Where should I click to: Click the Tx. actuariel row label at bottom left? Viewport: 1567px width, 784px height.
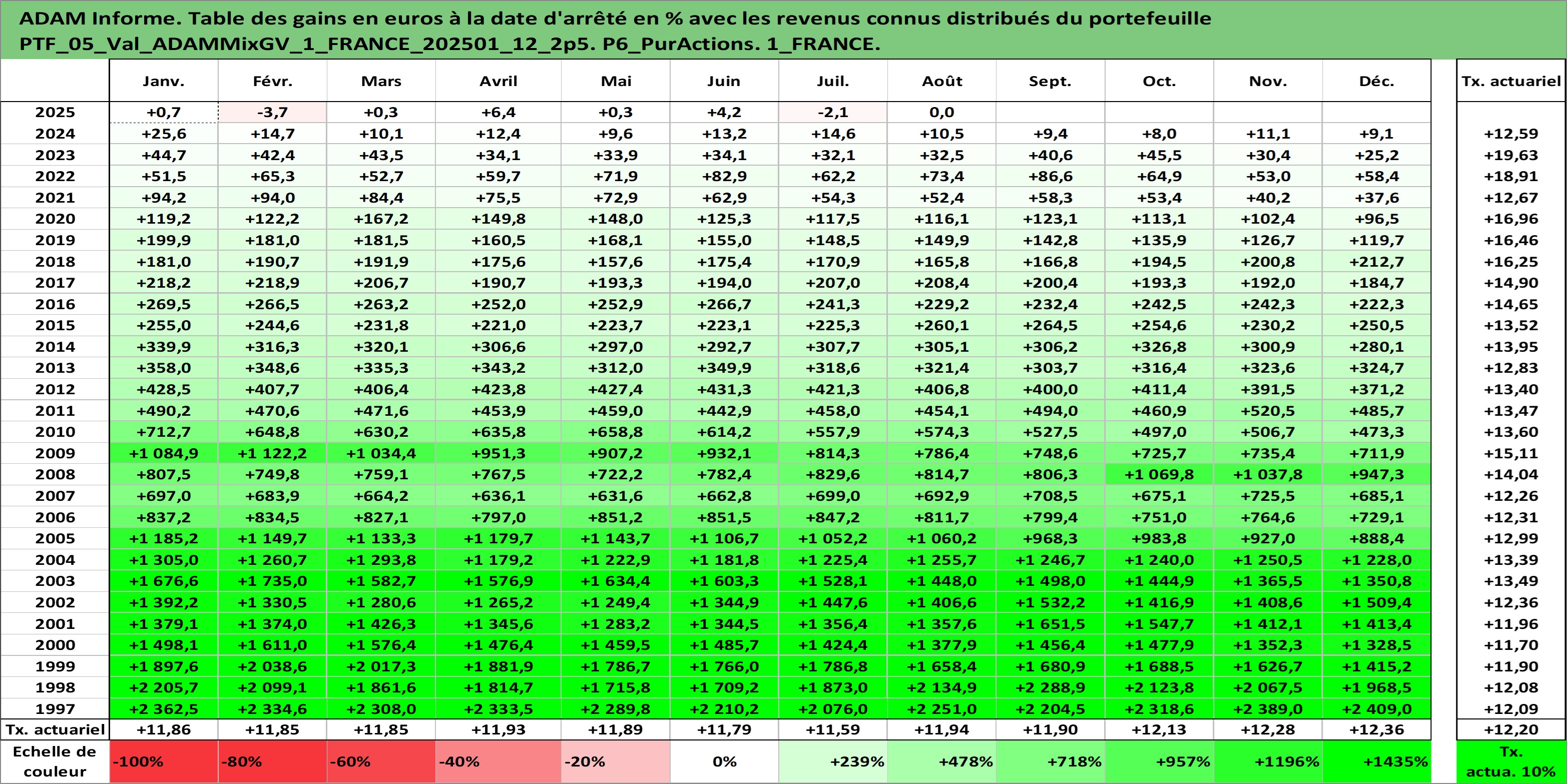coord(55,729)
